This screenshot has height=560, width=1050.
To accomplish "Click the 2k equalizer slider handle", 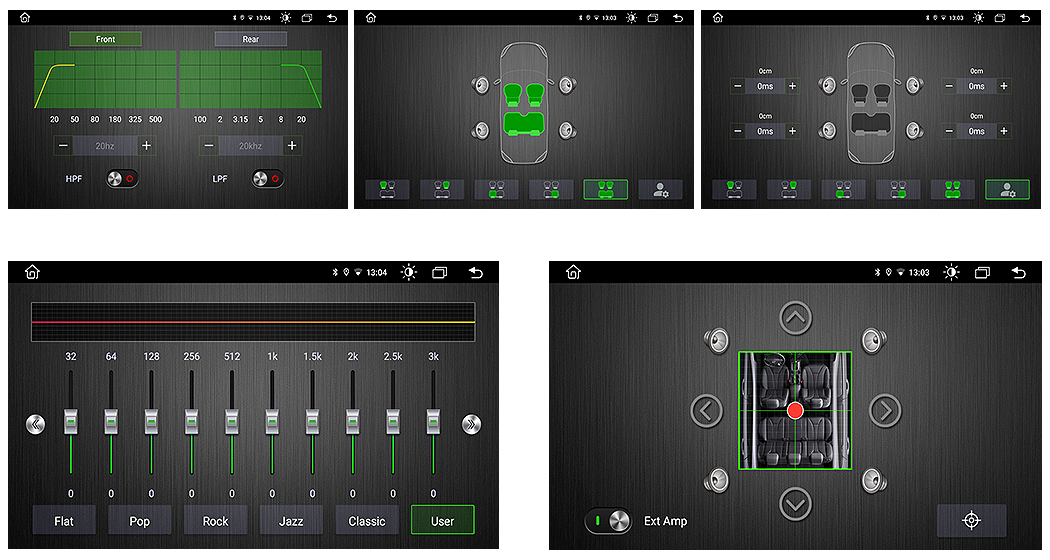I will (353, 421).
